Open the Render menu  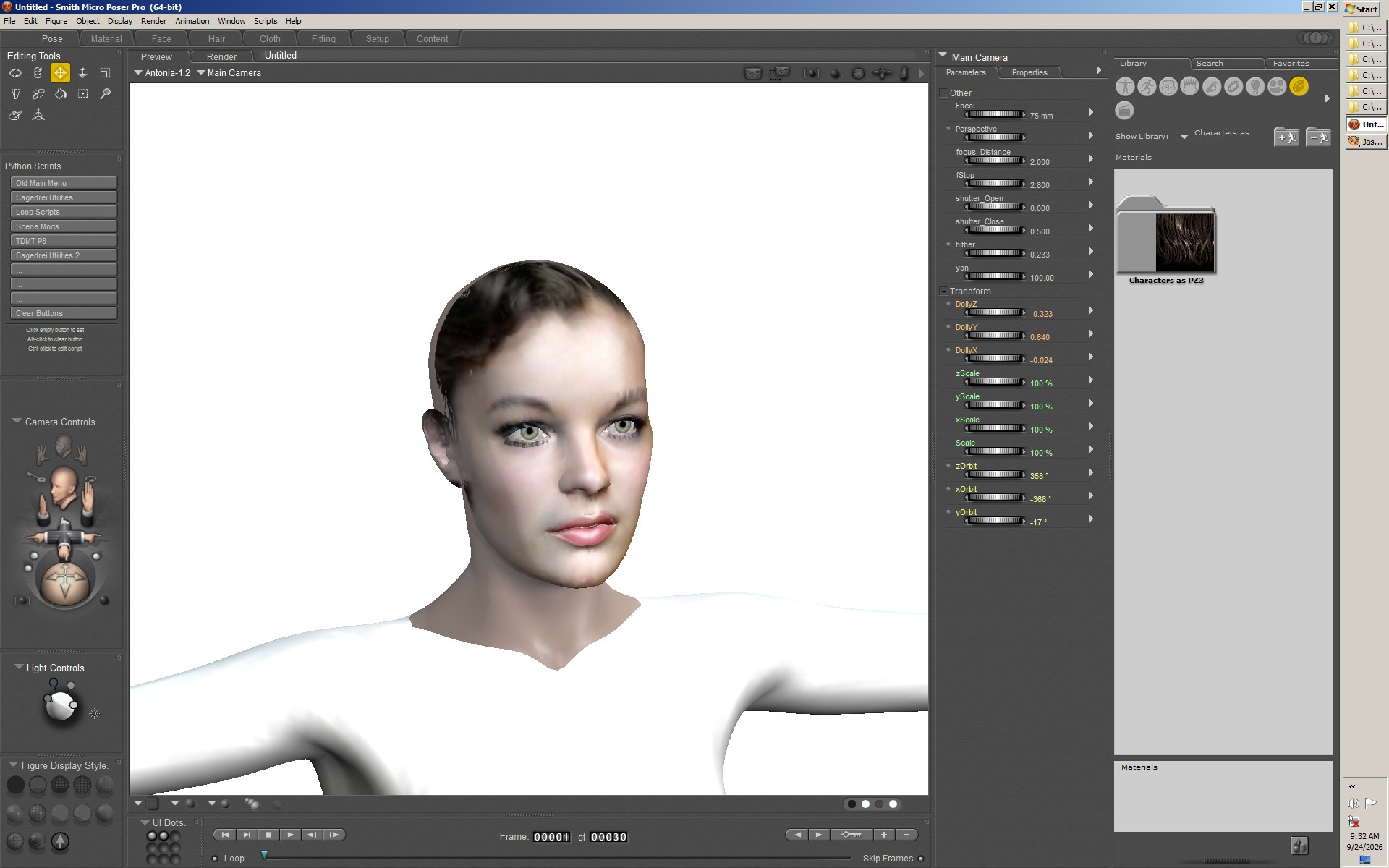tap(153, 21)
